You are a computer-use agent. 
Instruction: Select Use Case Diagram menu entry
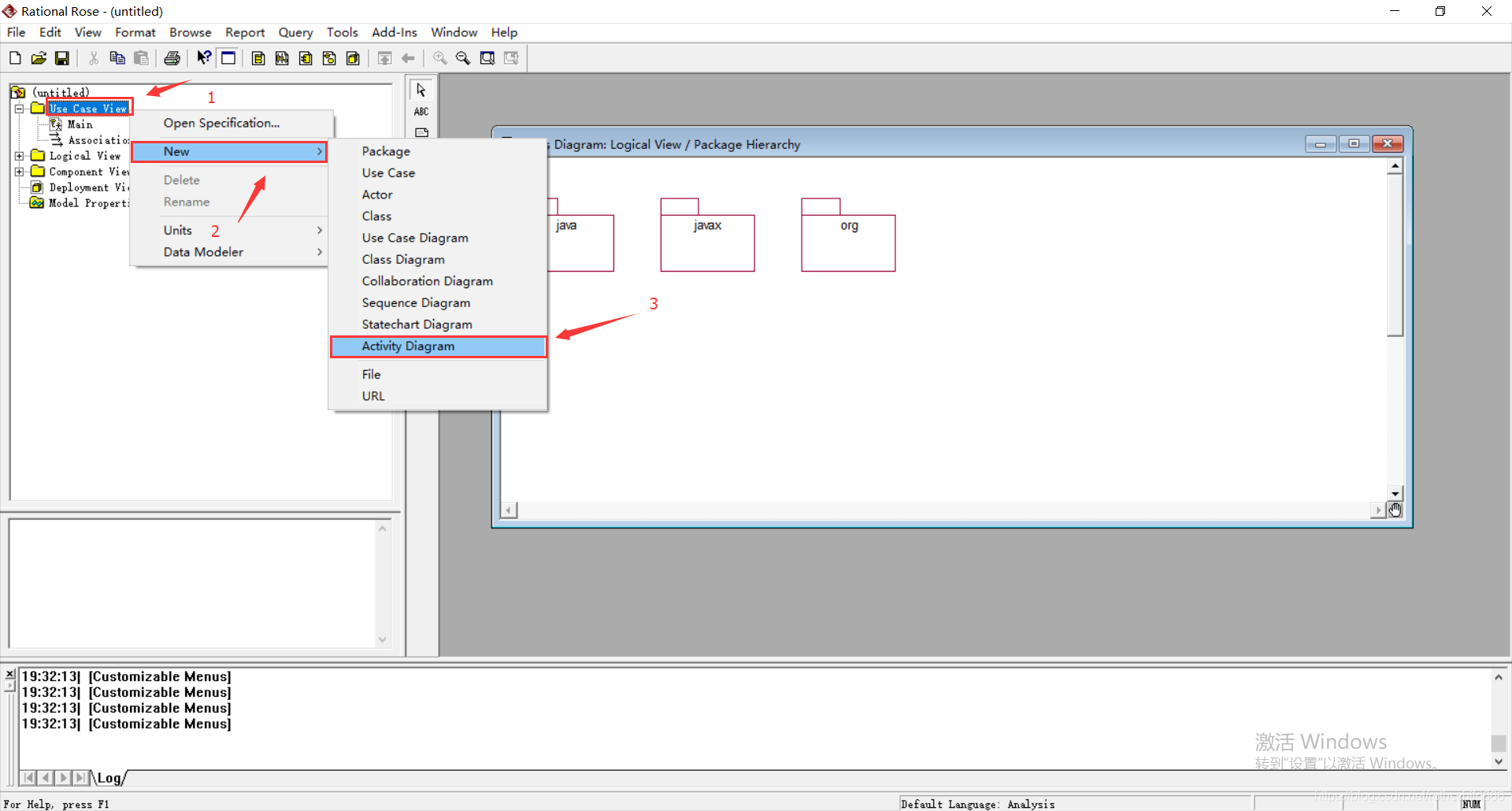(x=439, y=238)
